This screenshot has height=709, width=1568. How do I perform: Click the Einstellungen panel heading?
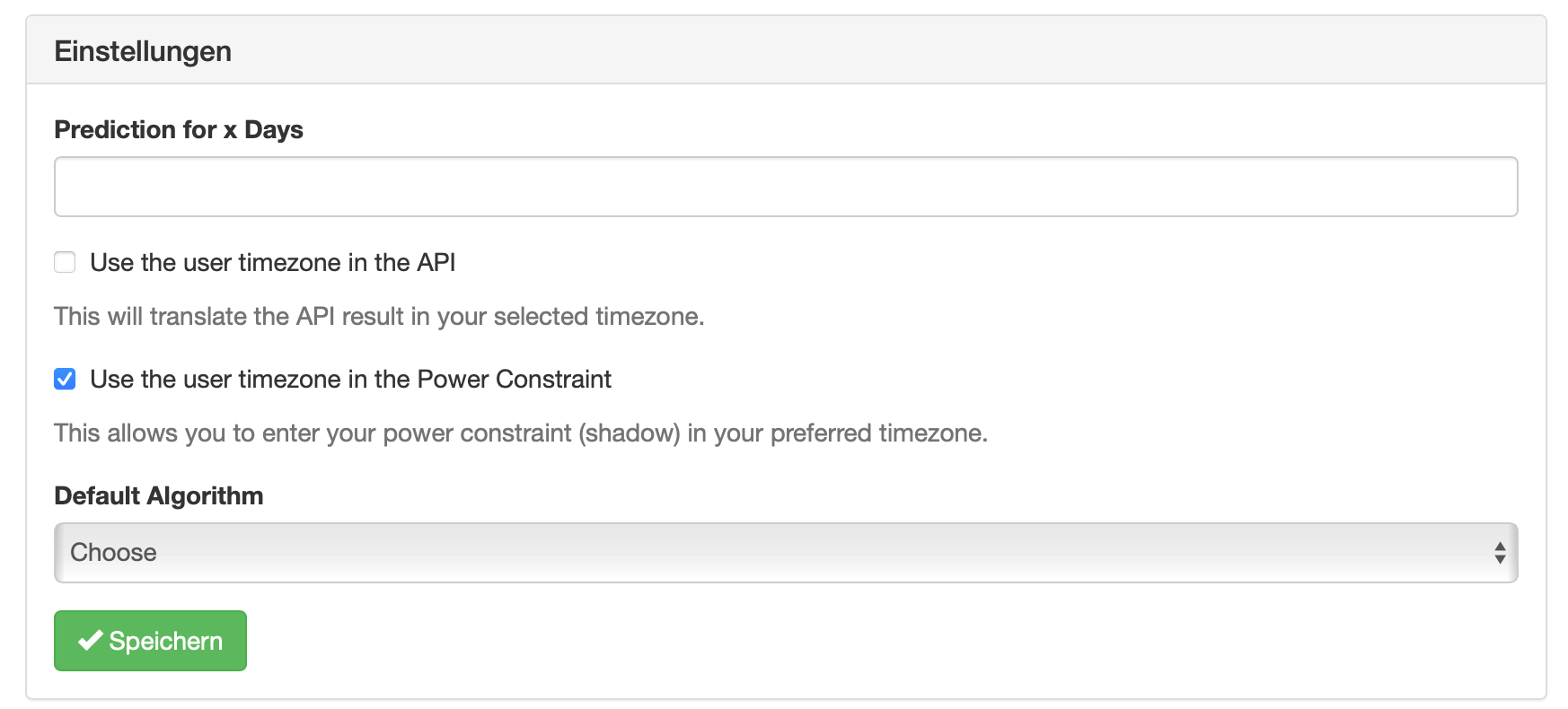pyautogui.click(x=143, y=51)
